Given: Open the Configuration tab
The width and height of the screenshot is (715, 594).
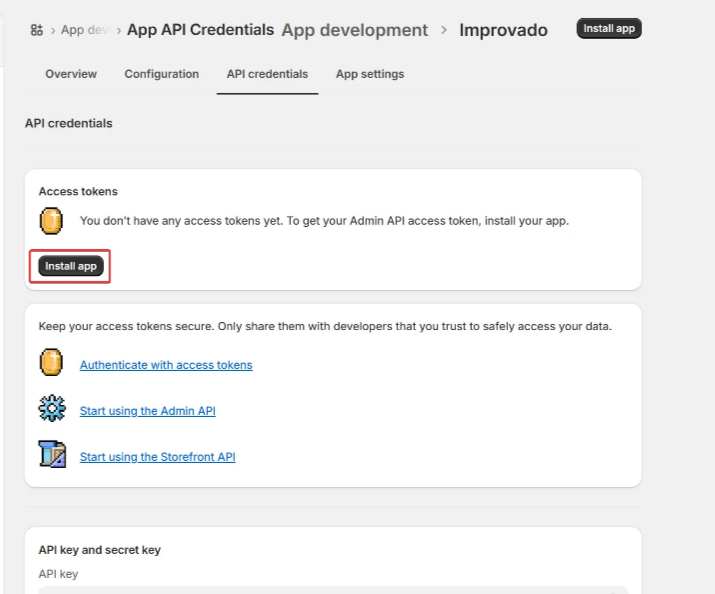Looking at the screenshot, I should pos(161,74).
